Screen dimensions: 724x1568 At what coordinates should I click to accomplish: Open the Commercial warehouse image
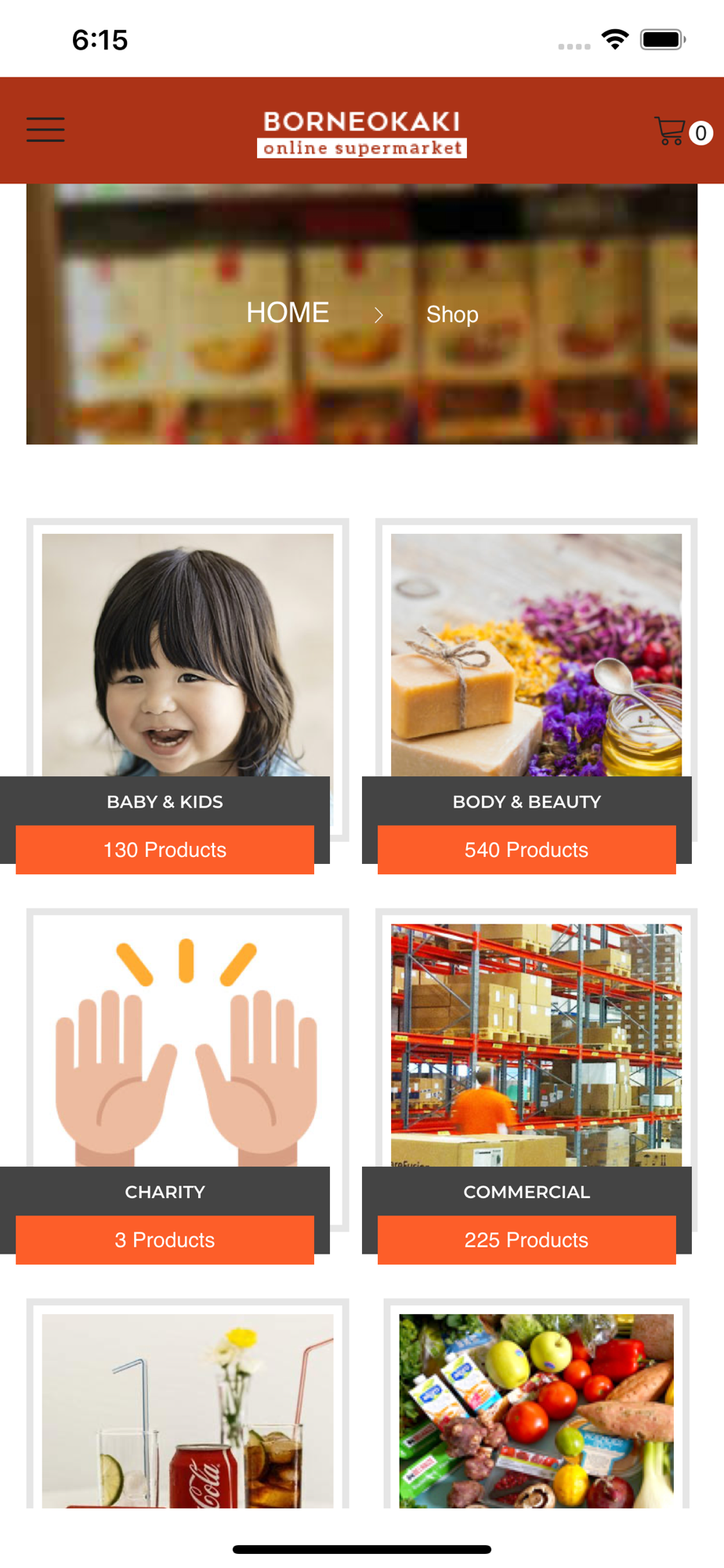(536, 1045)
